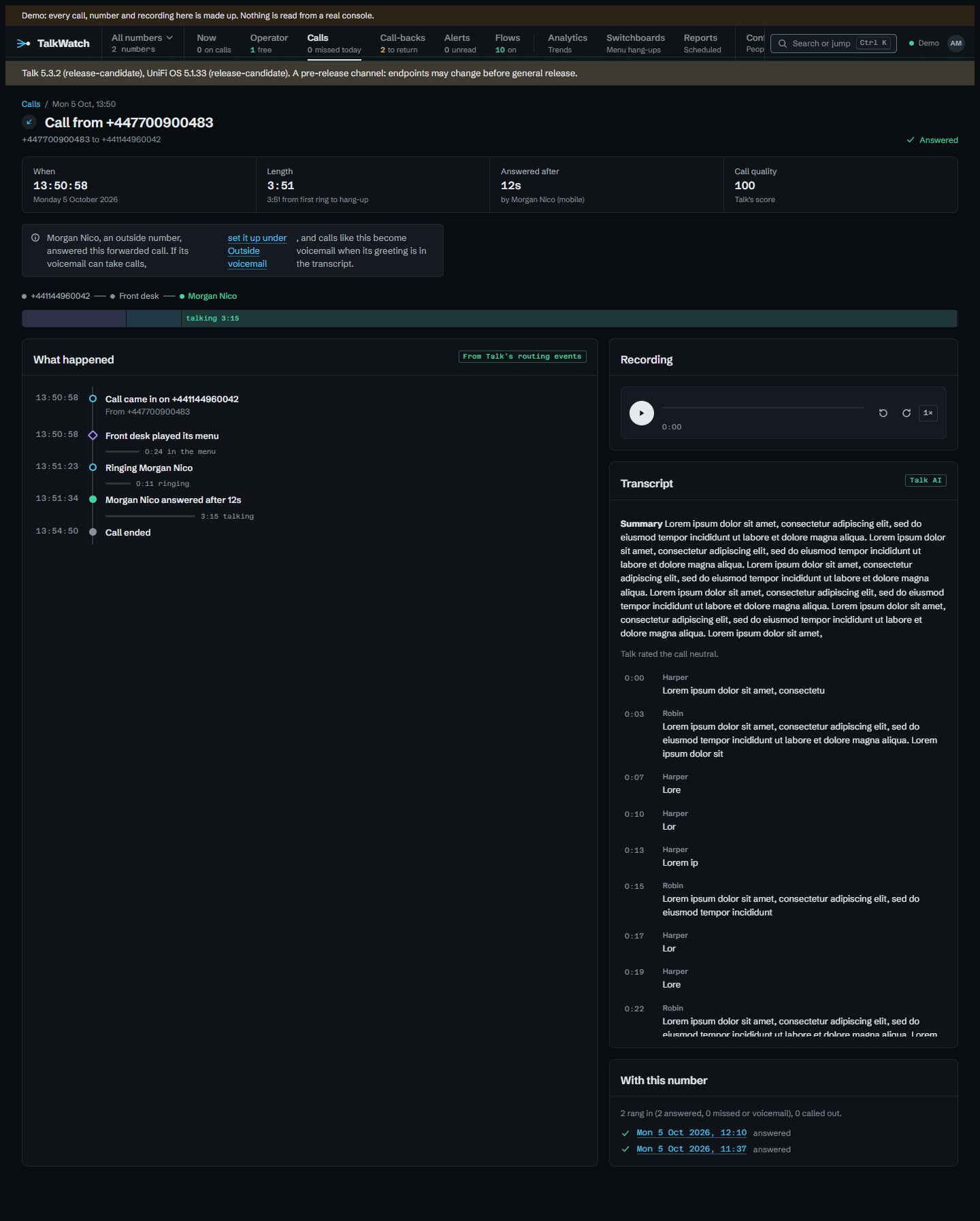The width and height of the screenshot is (980, 1221).
Task: Click the incoming-call arrow icon beside the title
Action: (29, 122)
